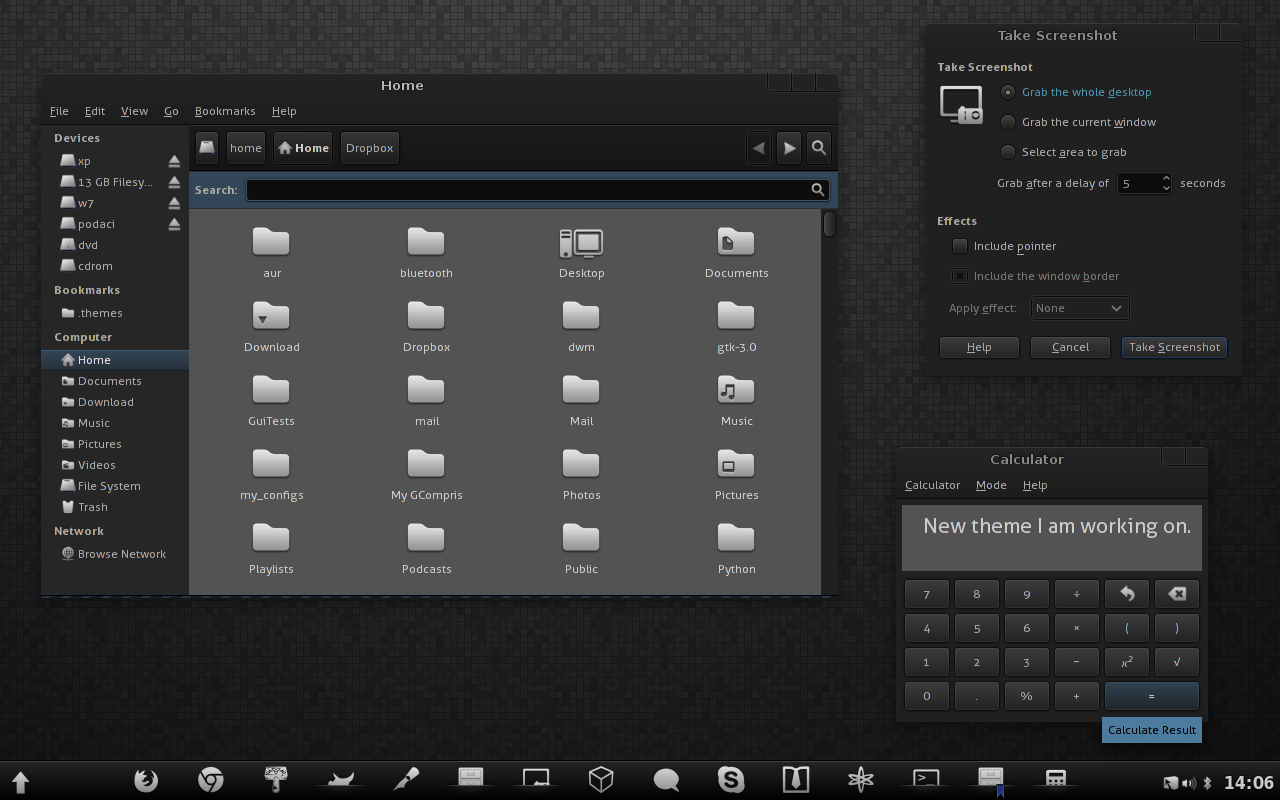Open the File menu in file manager
The width and height of the screenshot is (1280, 800).
click(x=59, y=111)
